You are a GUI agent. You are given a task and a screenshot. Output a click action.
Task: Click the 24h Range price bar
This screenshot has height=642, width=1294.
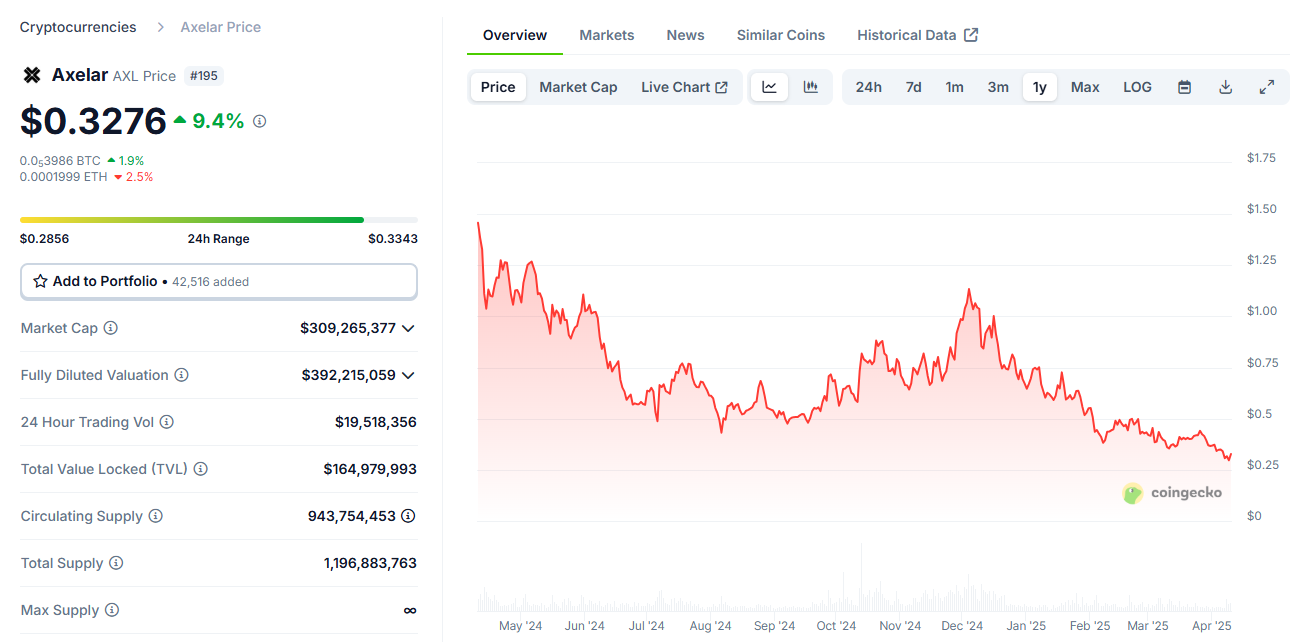pyautogui.click(x=219, y=220)
